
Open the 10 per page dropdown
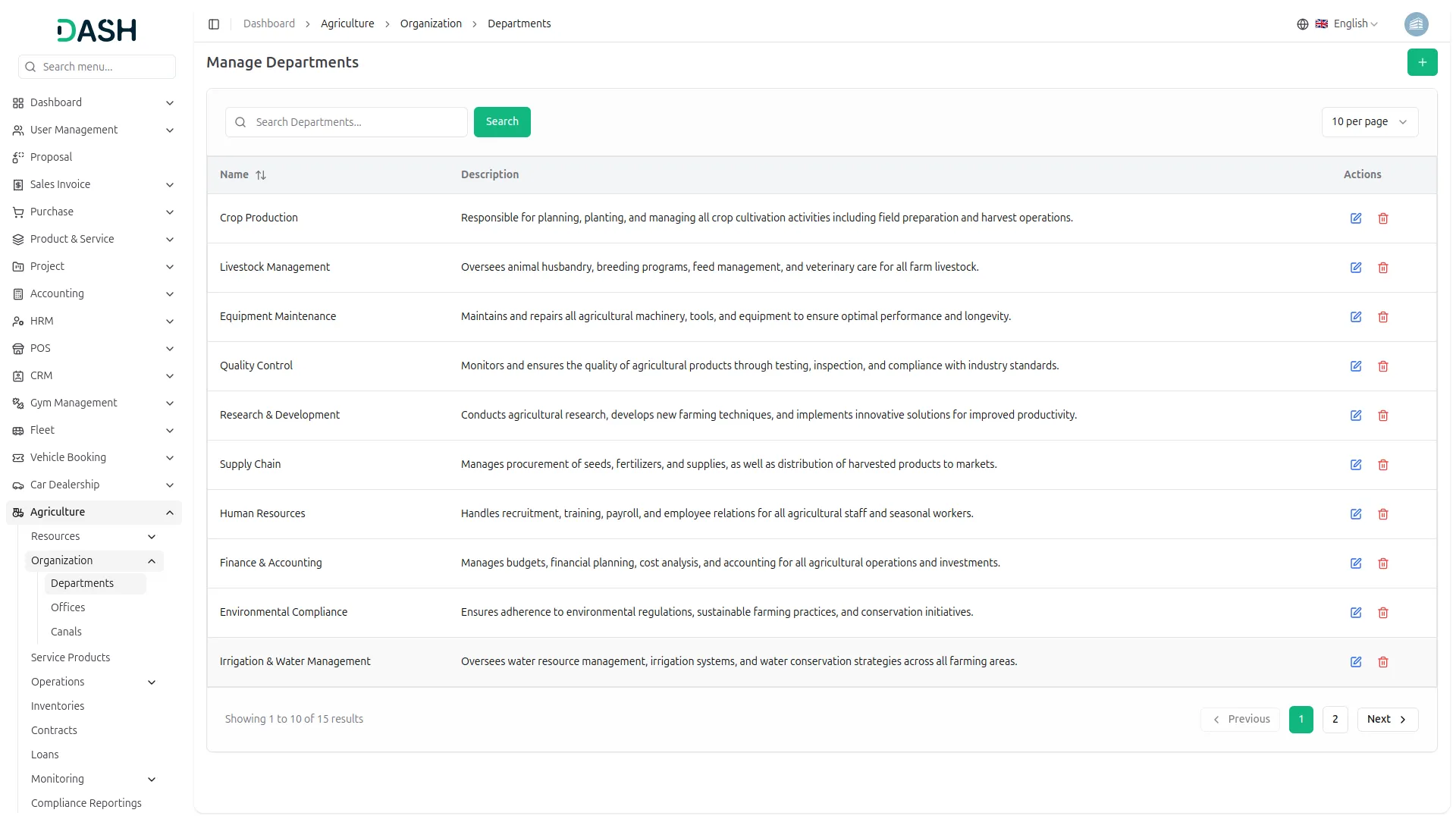1369,122
